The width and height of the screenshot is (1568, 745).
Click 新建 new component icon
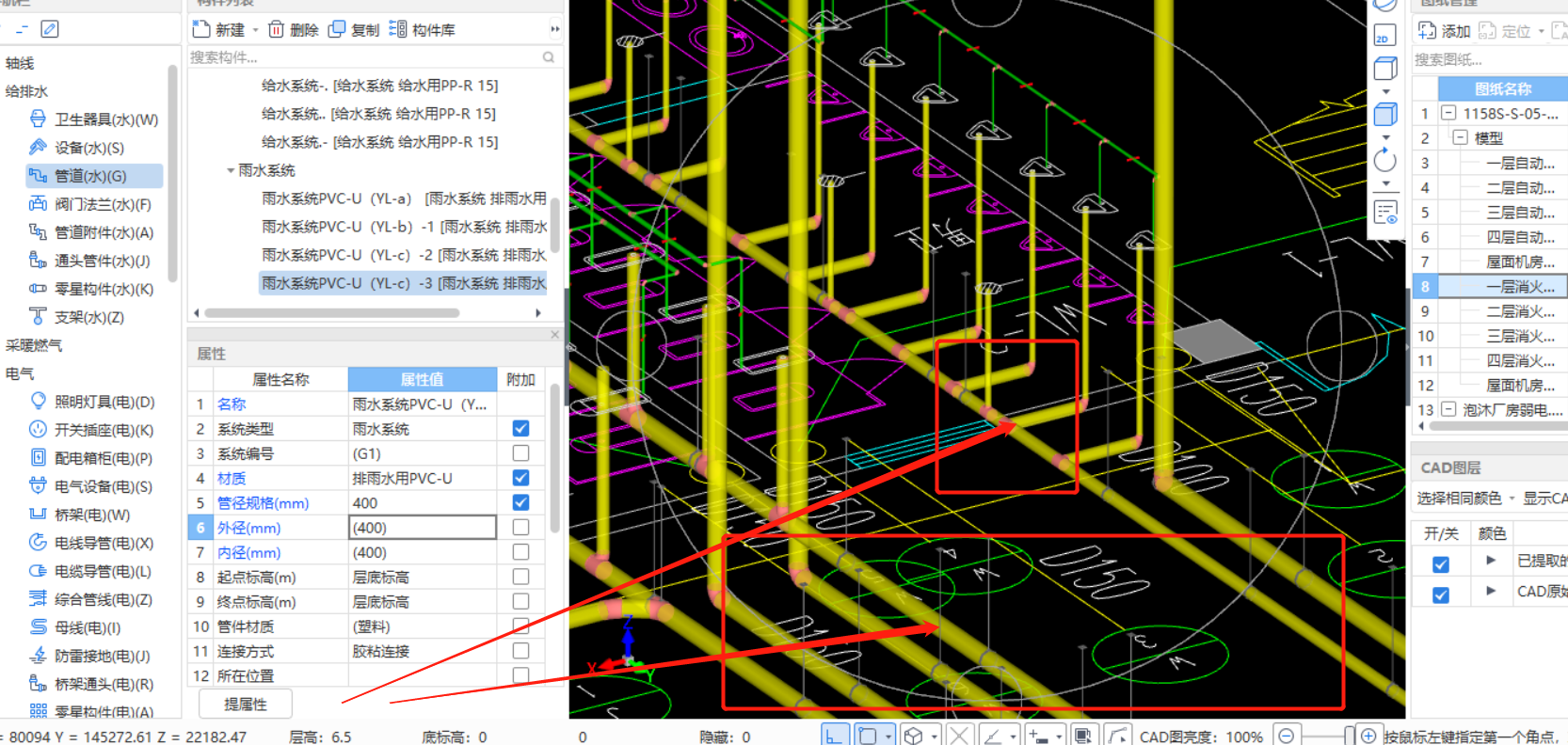[x=200, y=30]
